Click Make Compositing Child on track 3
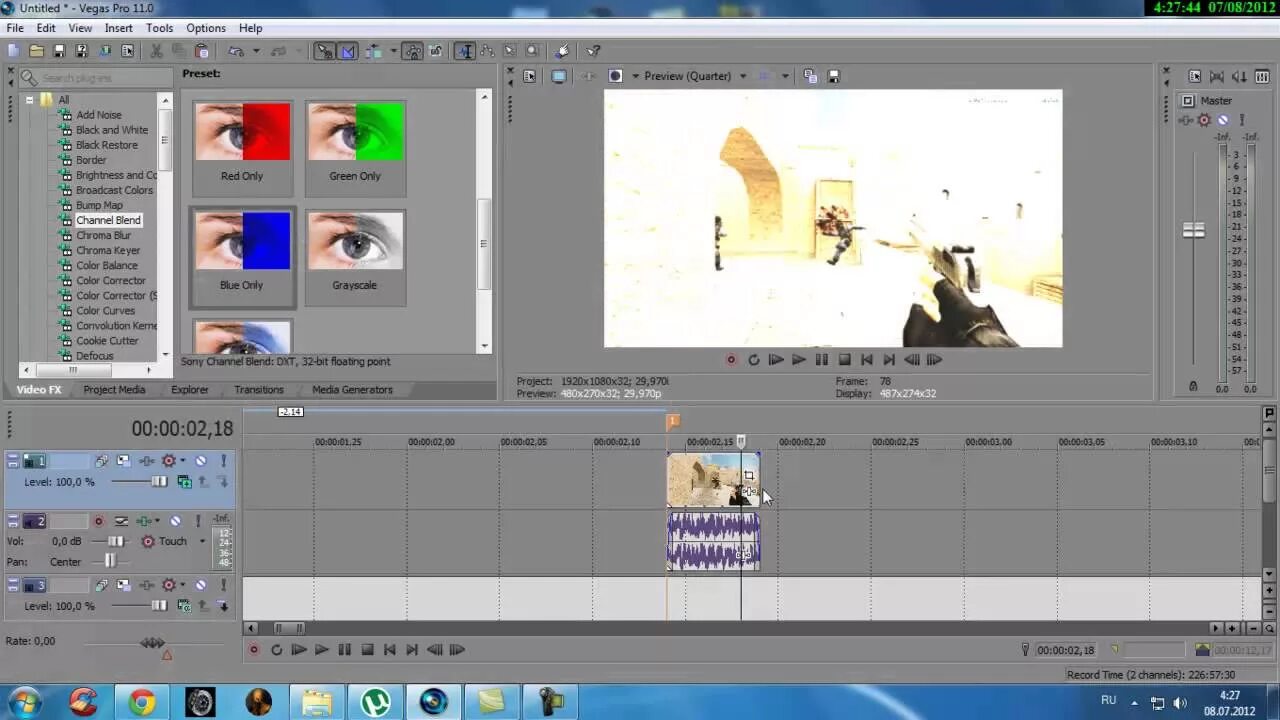 223,606
